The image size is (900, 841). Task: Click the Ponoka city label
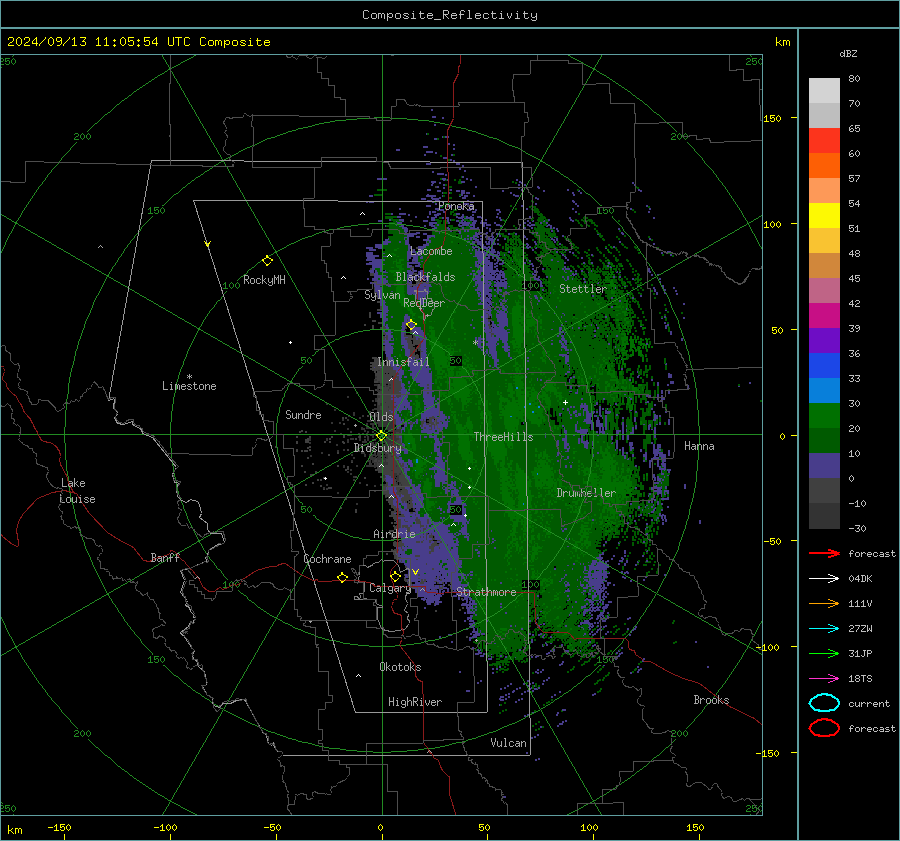(456, 206)
